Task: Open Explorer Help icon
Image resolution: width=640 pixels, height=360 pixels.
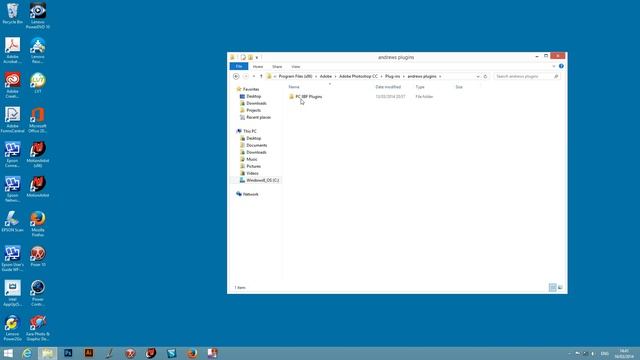Action: [x=561, y=66]
